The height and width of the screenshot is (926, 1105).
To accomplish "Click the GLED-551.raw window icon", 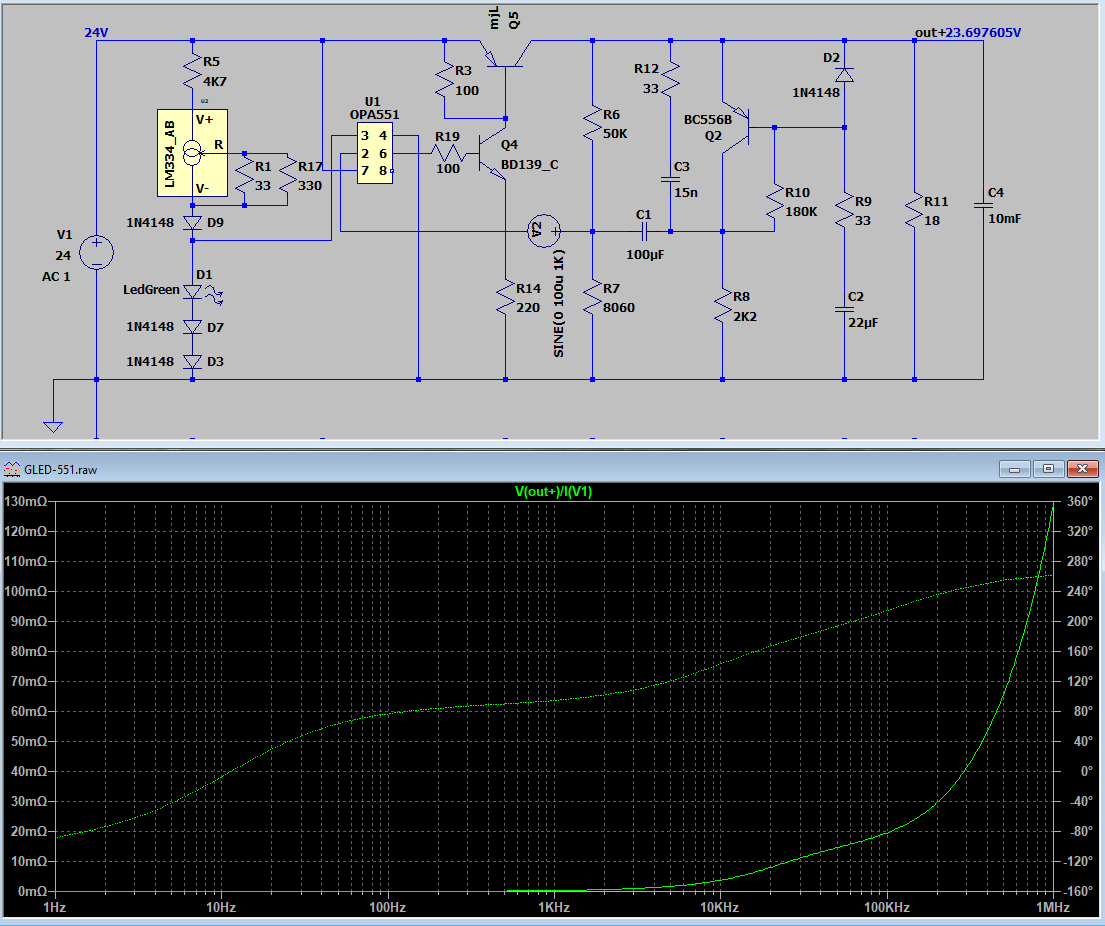I will tap(11, 469).
